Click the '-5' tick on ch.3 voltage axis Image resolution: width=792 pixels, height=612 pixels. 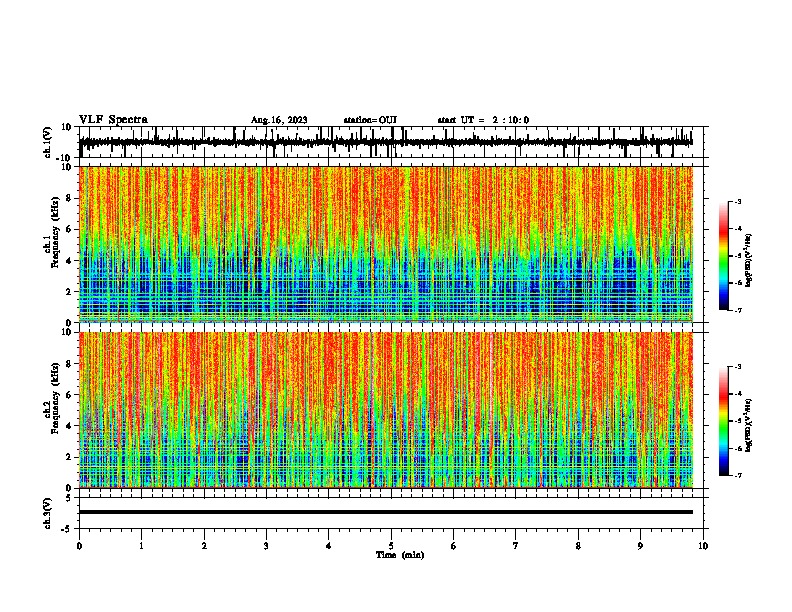tap(68, 529)
